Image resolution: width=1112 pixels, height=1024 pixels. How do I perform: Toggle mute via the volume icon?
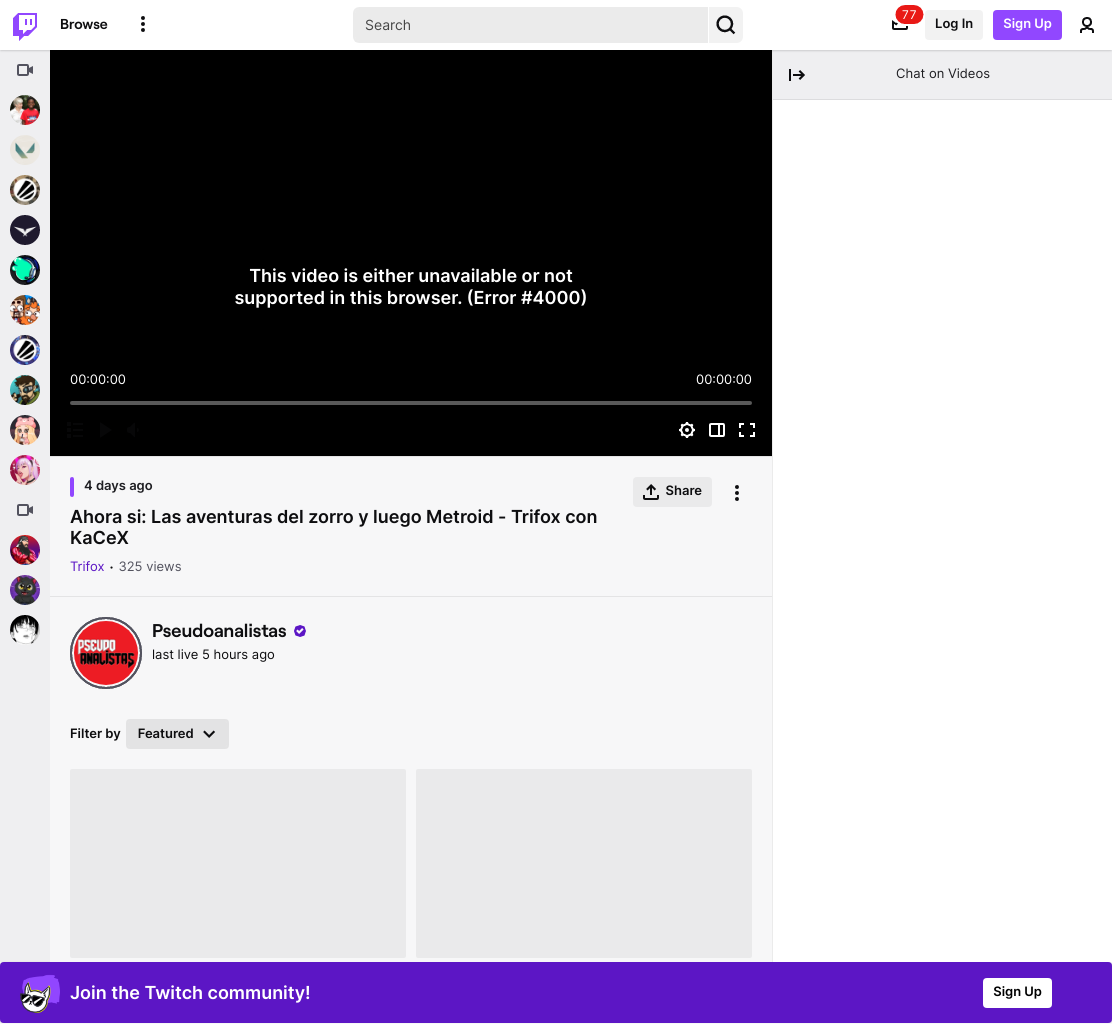coord(133,430)
